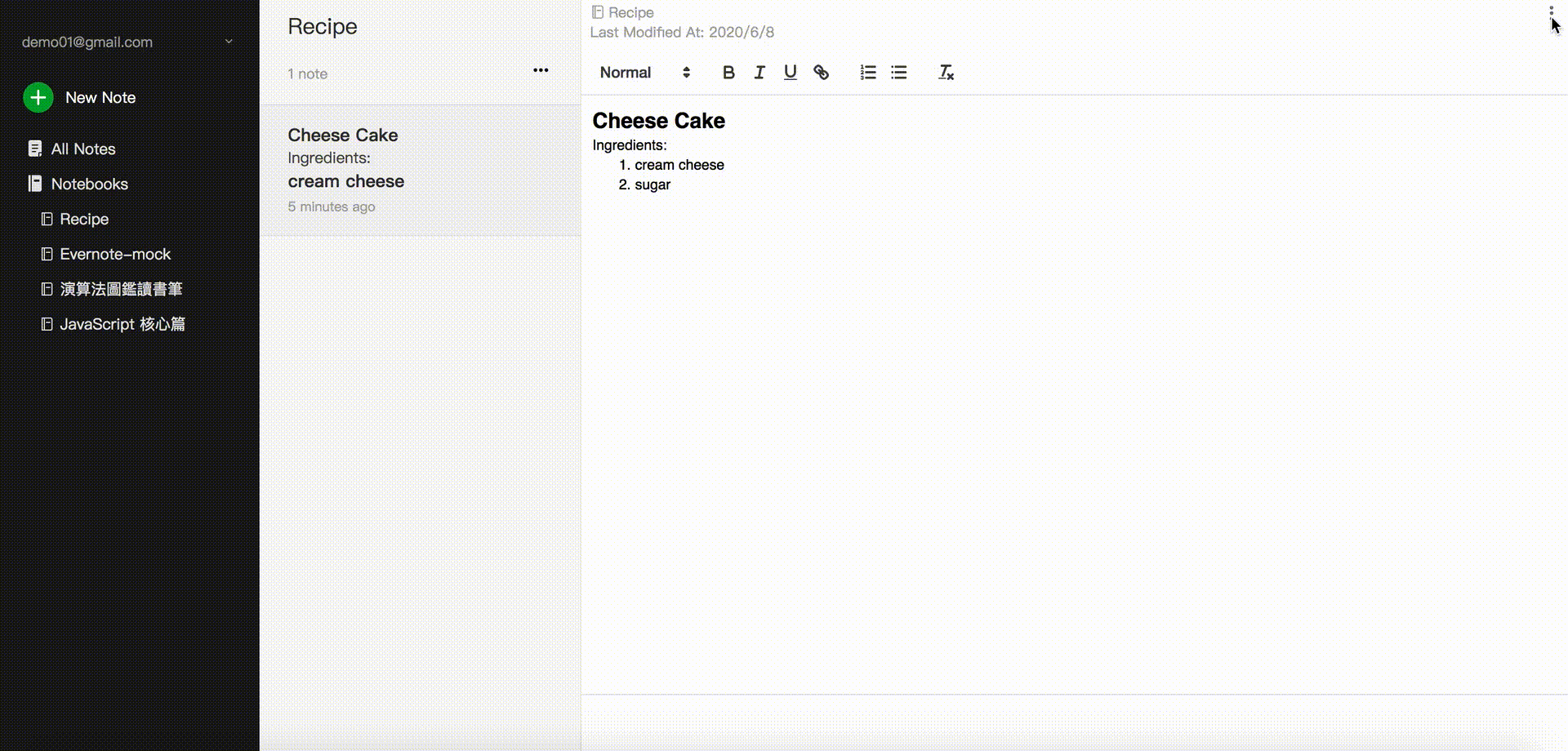Toggle italic formatting
Image resolution: width=1568 pixels, height=751 pixels.
point(759,73)
